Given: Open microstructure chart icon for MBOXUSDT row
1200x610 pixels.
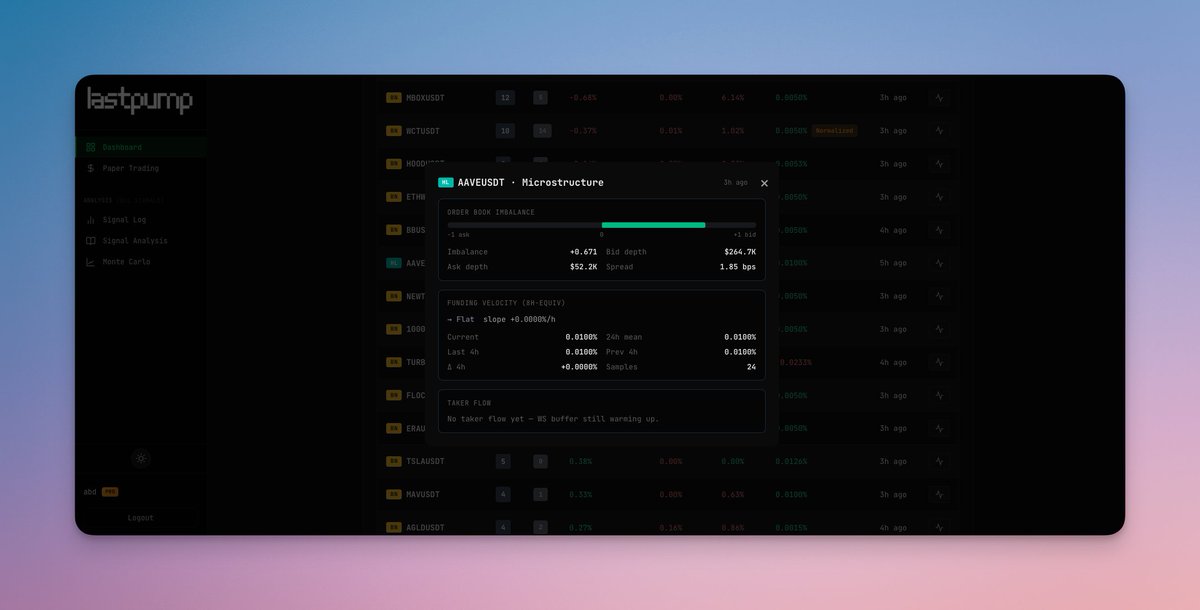Looking at the screenshot, I should (x=939, y=98).
